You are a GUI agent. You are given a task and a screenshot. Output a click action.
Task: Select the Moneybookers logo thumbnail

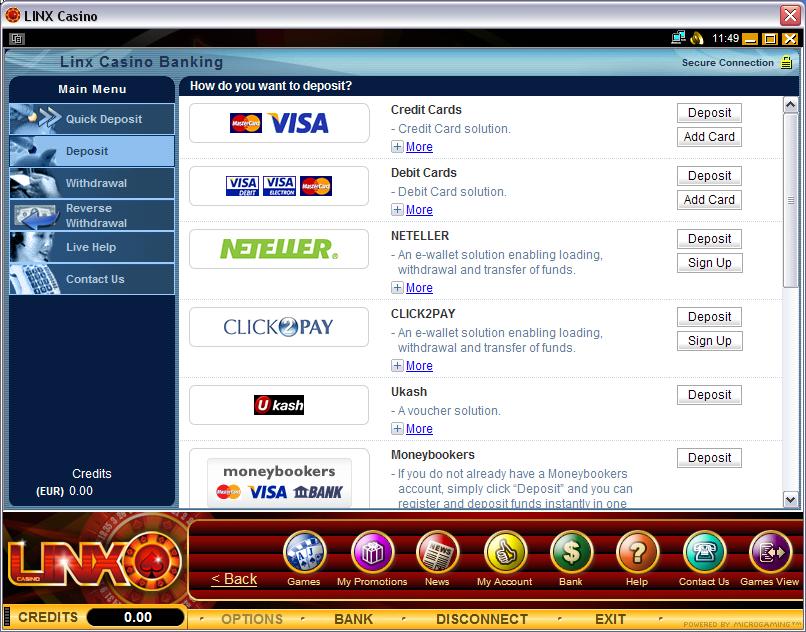279,481
